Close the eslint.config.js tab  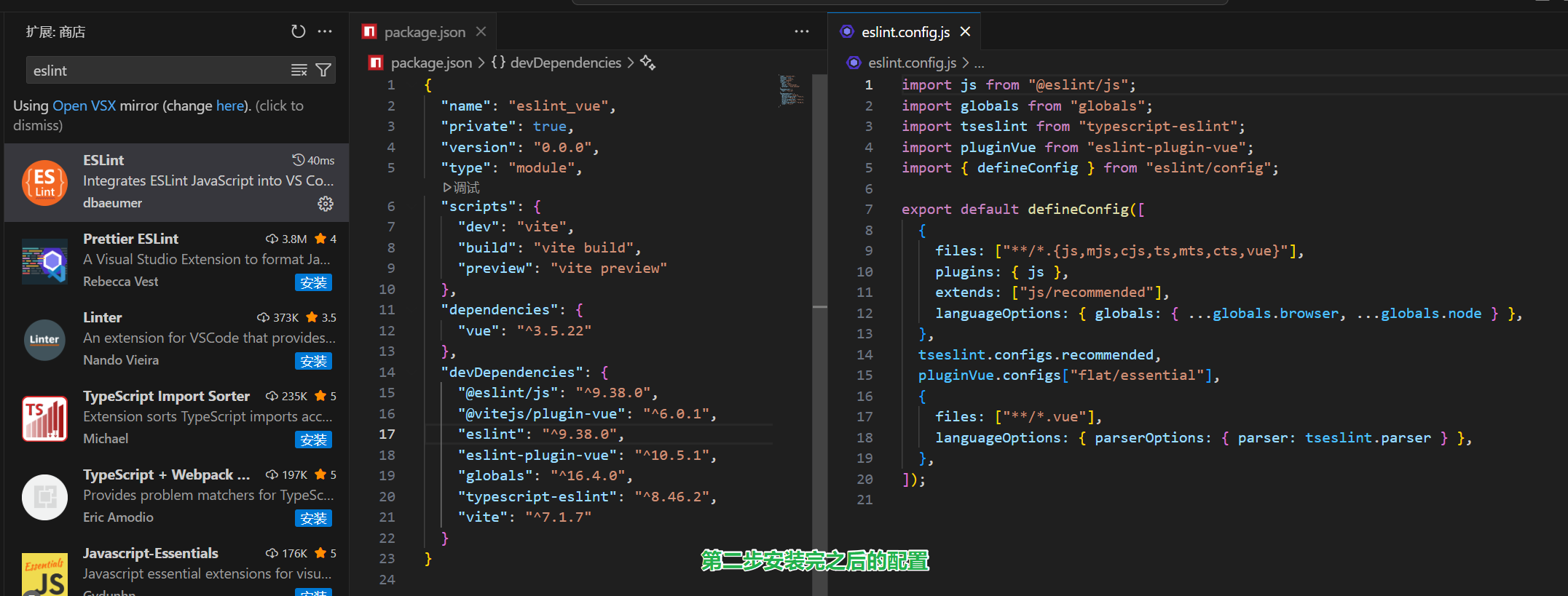point(965,32)
